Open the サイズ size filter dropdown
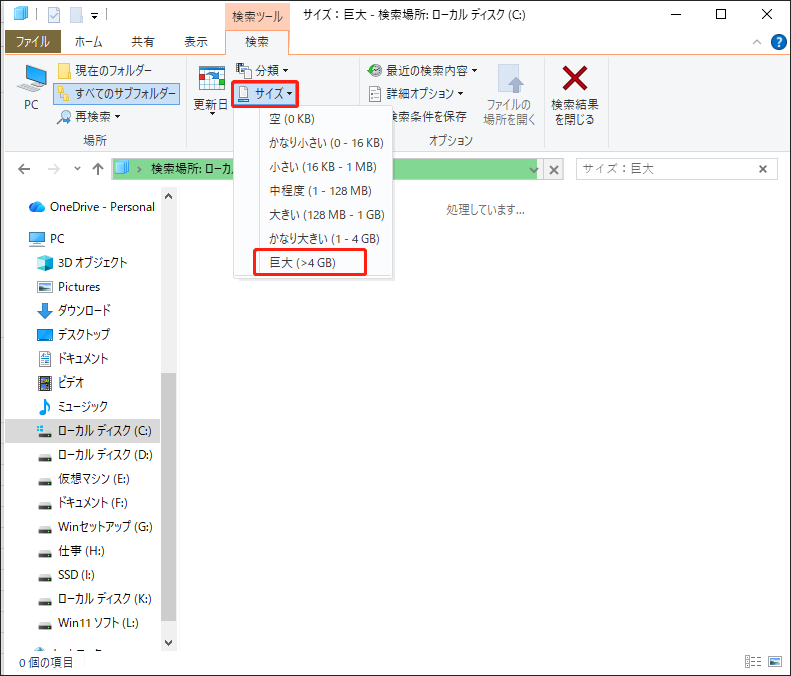 pos(265,93)
